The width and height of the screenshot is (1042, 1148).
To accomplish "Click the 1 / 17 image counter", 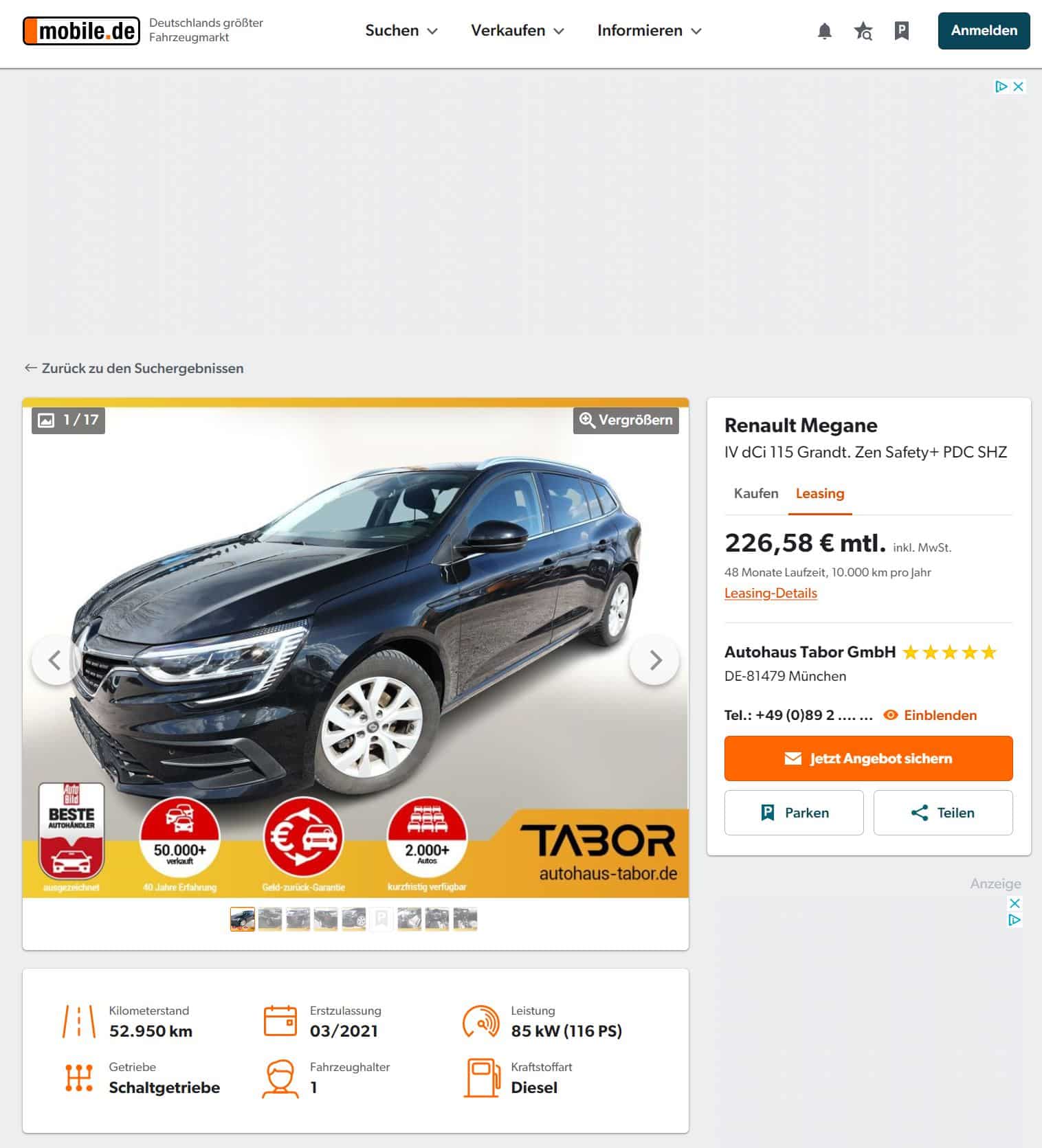I will coord(68,420).
